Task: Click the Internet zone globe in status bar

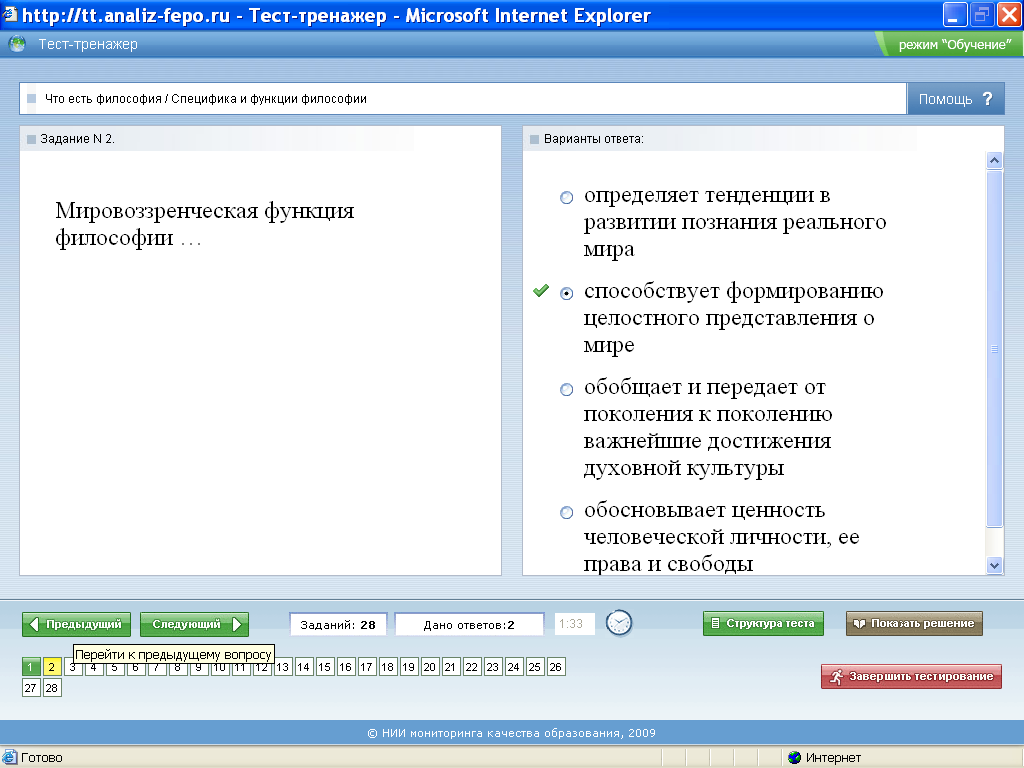Action: click(x=795, y=758)
